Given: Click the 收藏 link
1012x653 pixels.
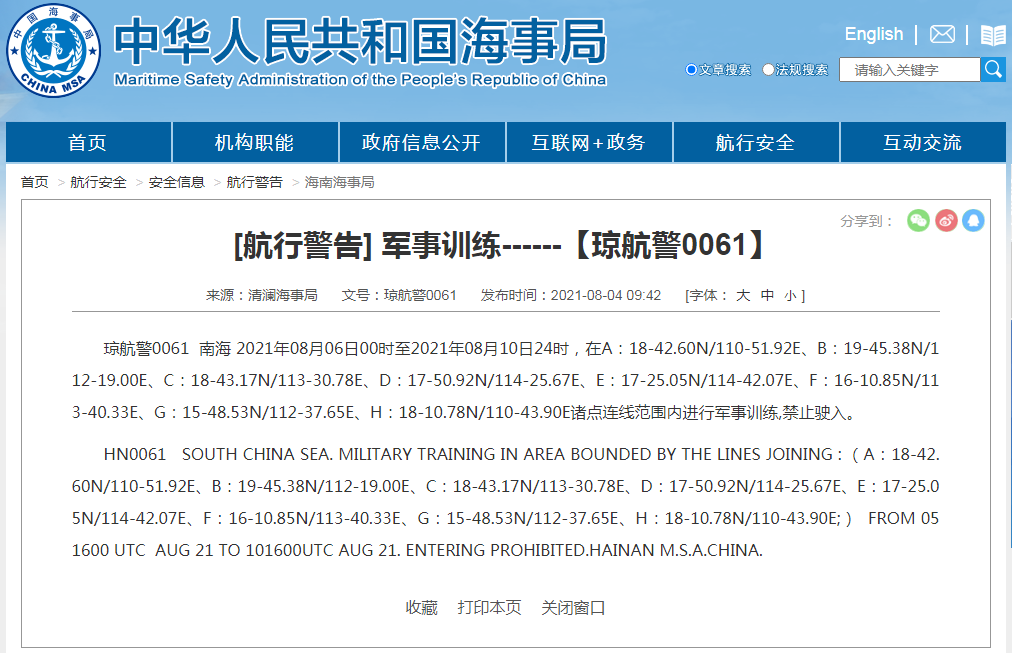Looking at the screenshot, I should tap(421, 608).
